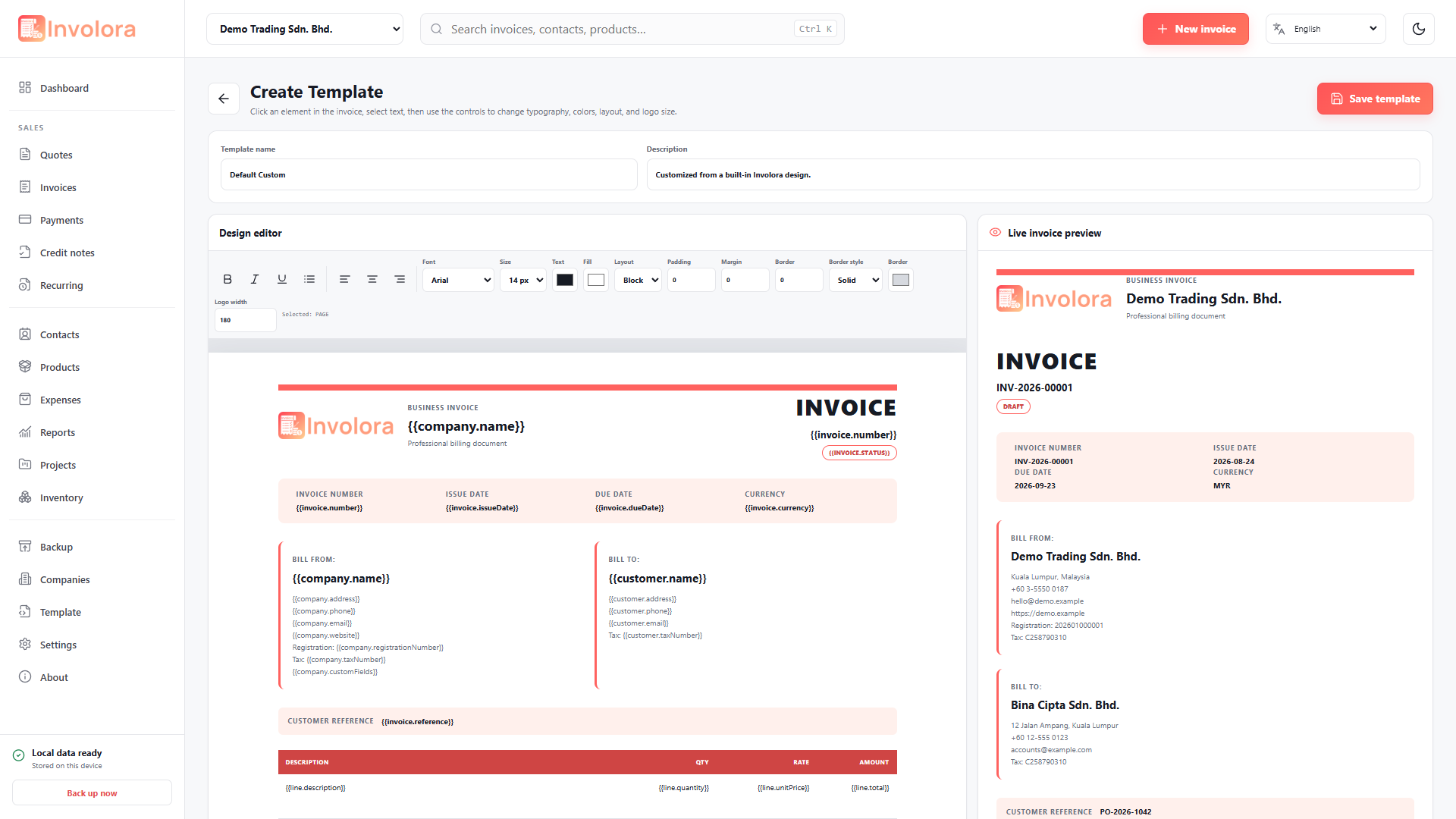The height and width of the screenshot is (819, 1456).
Task: Open the Text color swatch
Action: tap(565, 280)
